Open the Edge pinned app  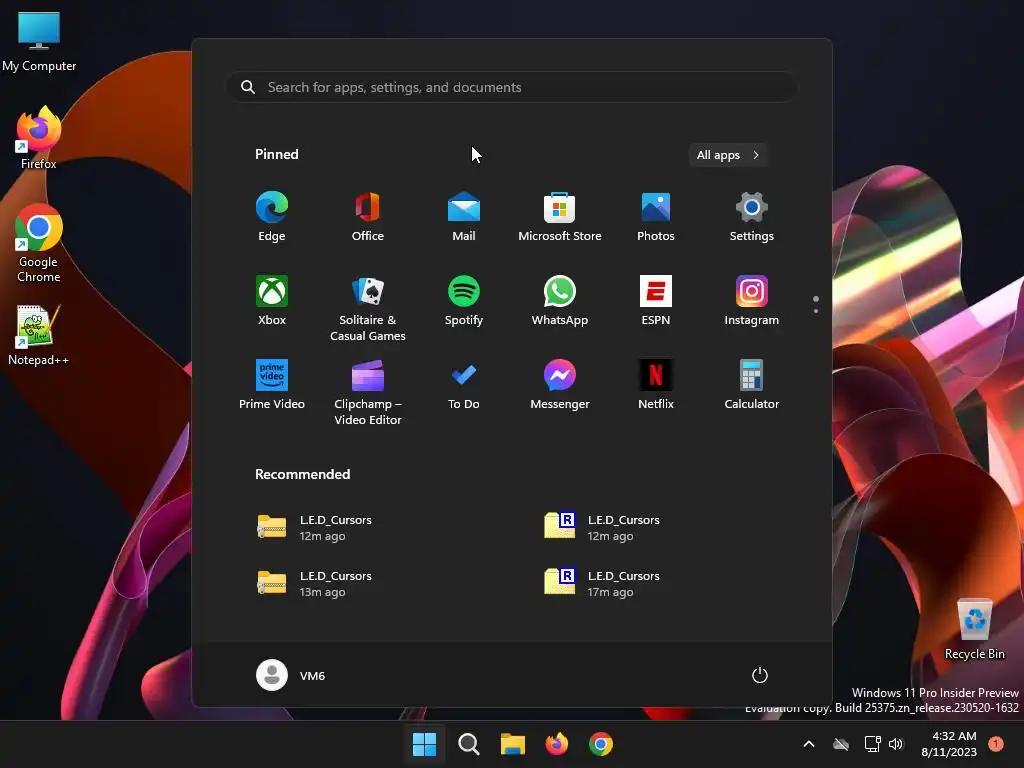click(x=272, y=217)
